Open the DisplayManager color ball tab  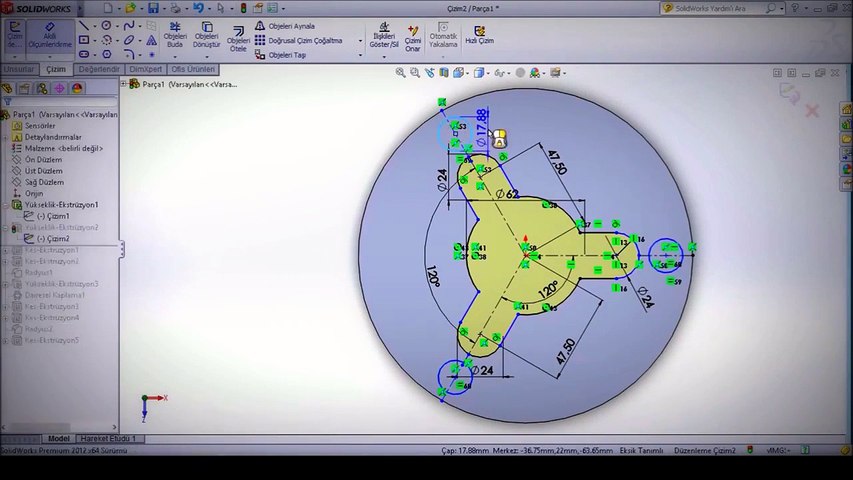click(77, 88)
